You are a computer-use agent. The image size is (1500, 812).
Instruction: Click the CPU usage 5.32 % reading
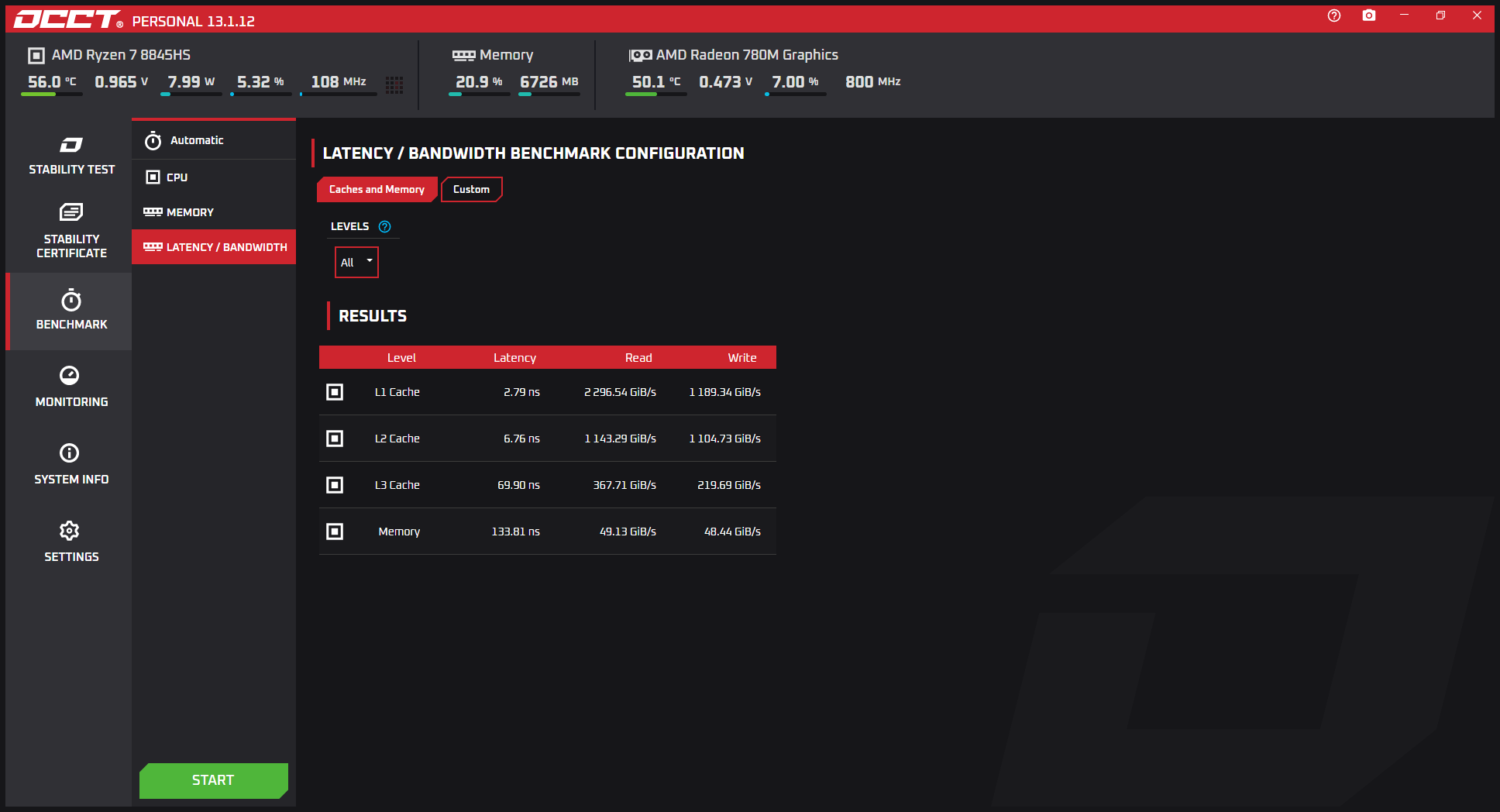tap(260, 82)
